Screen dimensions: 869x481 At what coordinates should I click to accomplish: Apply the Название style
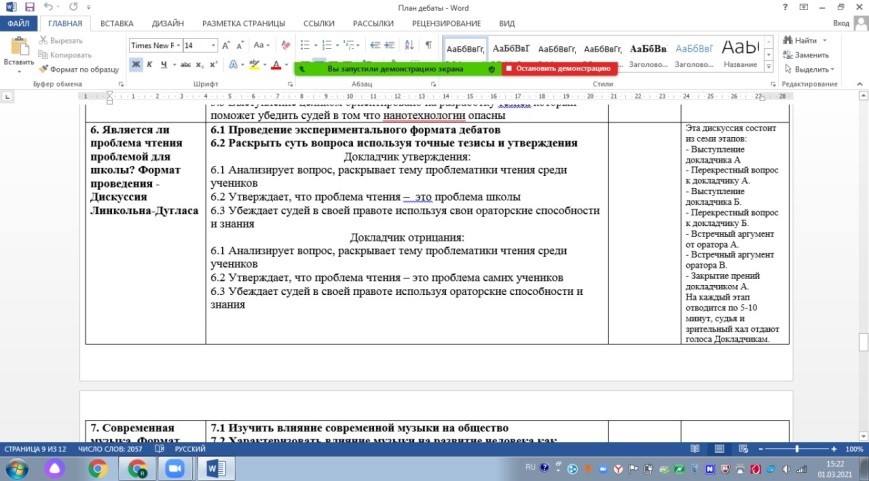(x=740, y=54)
